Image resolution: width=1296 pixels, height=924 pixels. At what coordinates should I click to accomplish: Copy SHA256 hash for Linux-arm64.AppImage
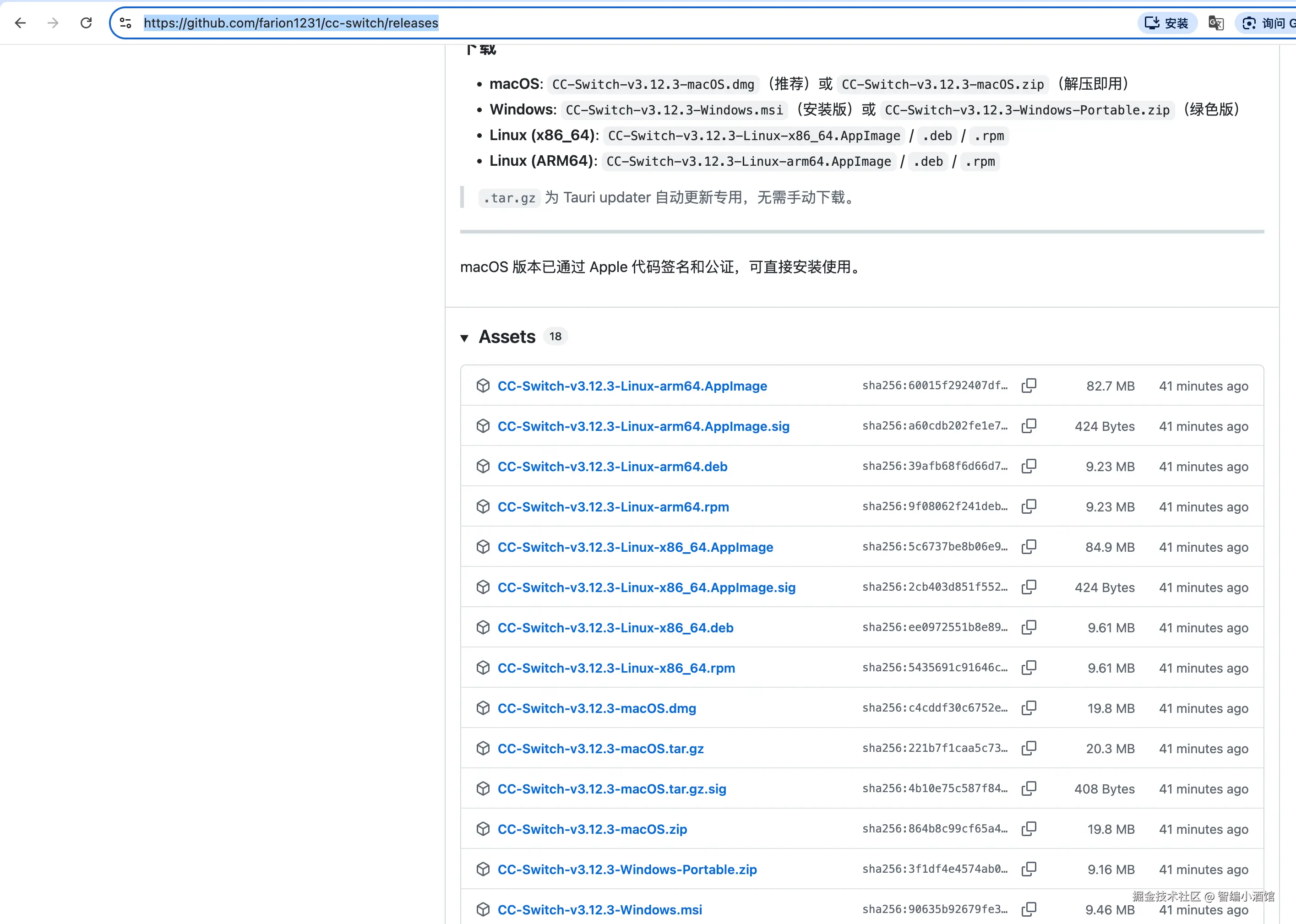(1029, 386)
